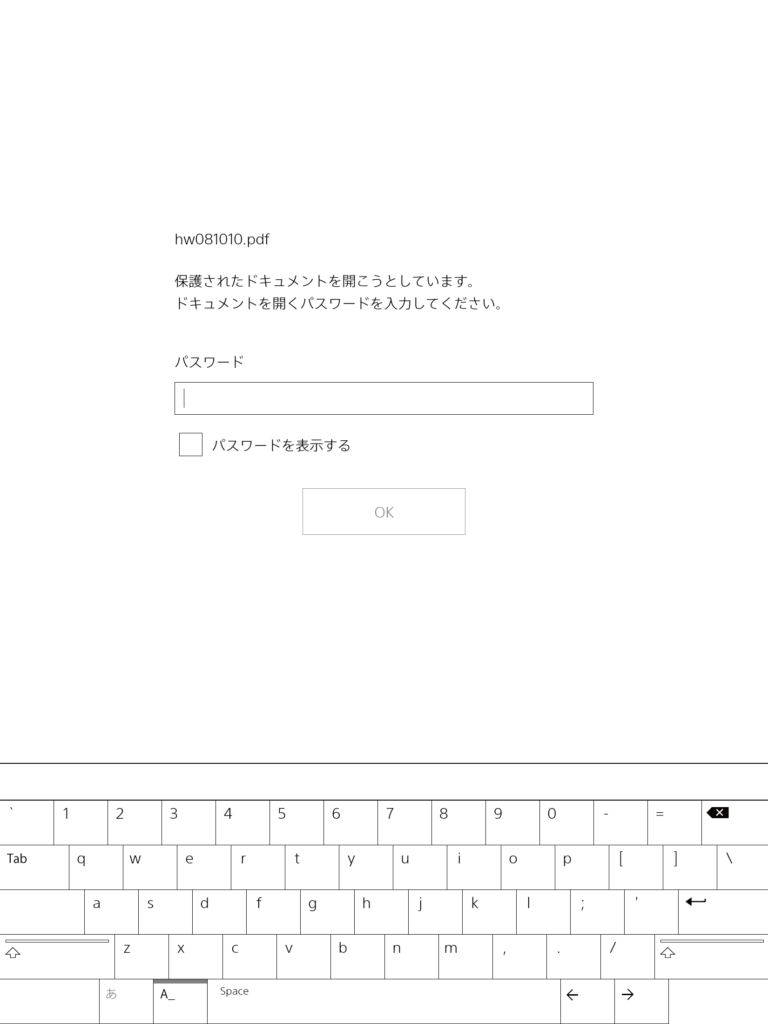Viewport: 768px width, 1024px height.
Task: Tap the right bracket ] key
Action: click(690, 867)
